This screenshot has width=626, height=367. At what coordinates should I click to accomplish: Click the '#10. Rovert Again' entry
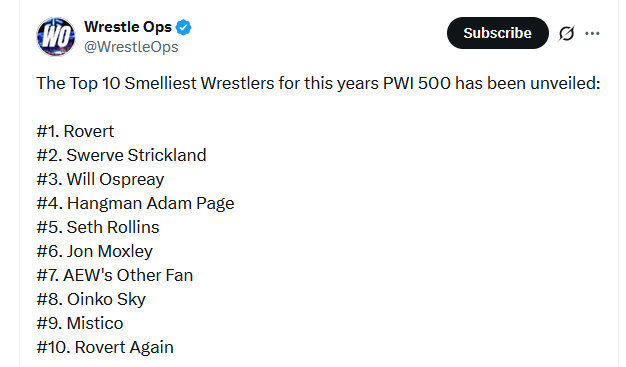(x=105, y=347)
